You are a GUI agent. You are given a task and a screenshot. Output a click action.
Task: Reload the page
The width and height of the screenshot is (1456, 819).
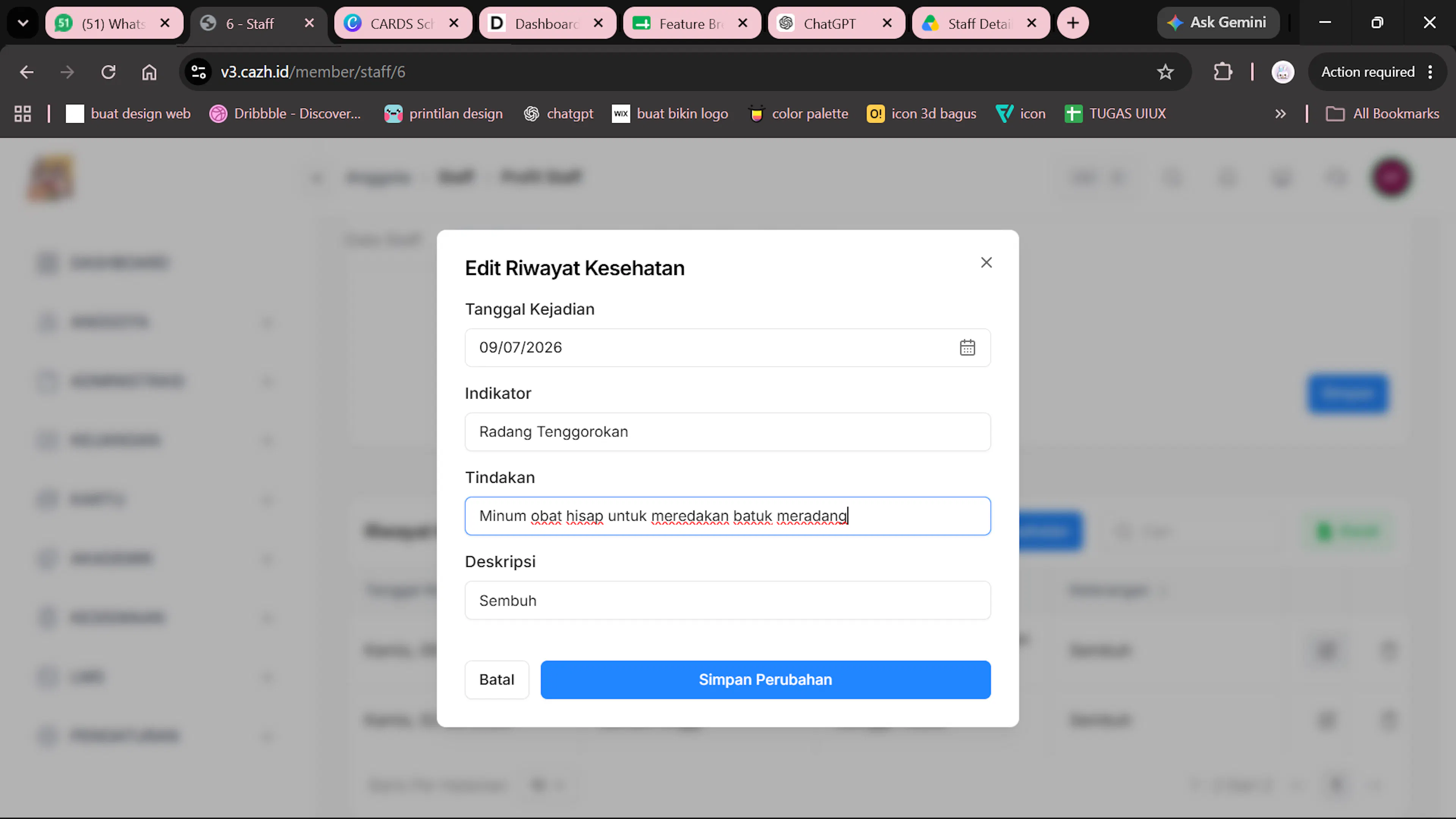point(108,72)
